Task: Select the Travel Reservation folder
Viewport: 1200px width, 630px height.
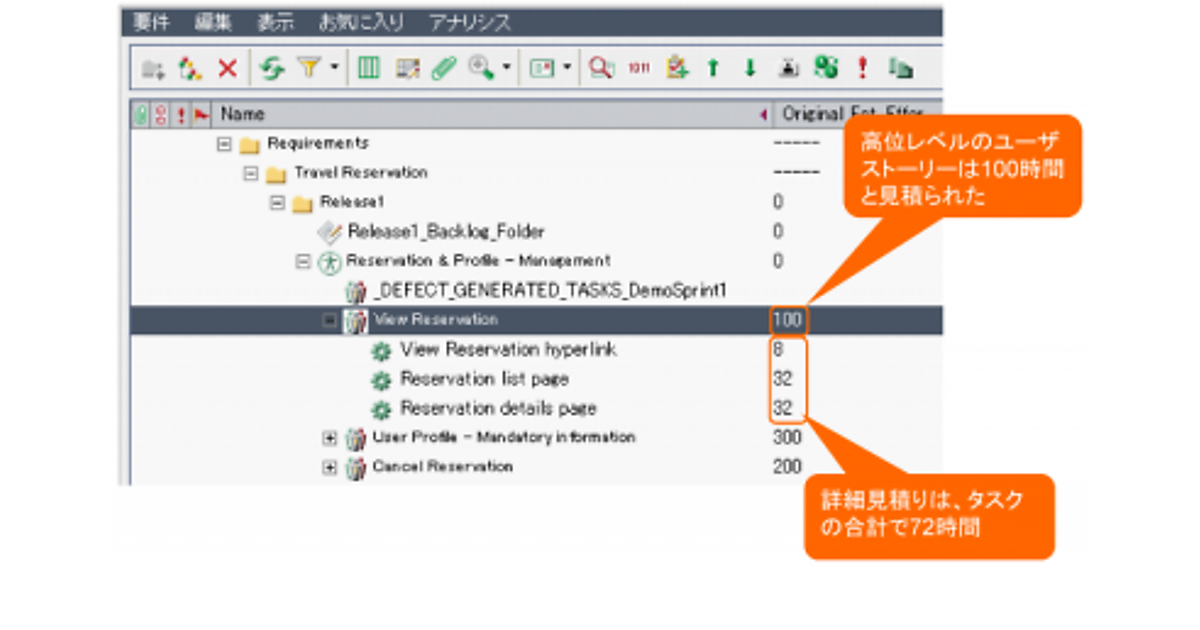Action: (361, 173)
